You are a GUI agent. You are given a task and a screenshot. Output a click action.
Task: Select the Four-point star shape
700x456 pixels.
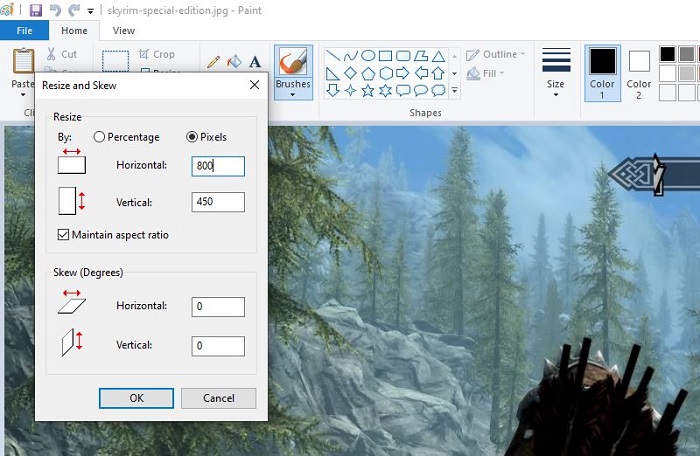pyautogui.click(x=350, y=90)
